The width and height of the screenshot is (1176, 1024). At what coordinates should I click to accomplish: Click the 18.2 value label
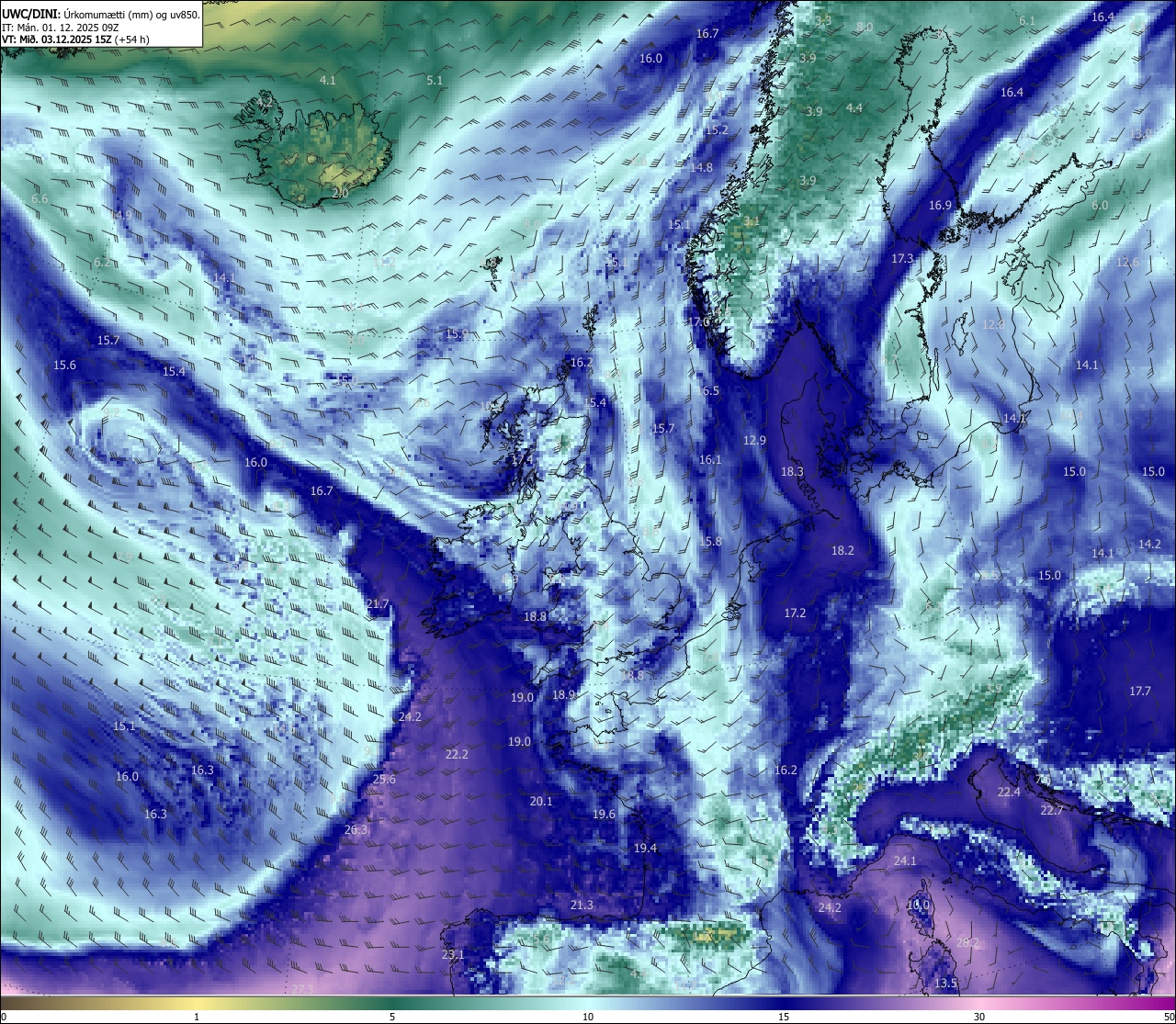pyautogui.click(x=842, y=551)
